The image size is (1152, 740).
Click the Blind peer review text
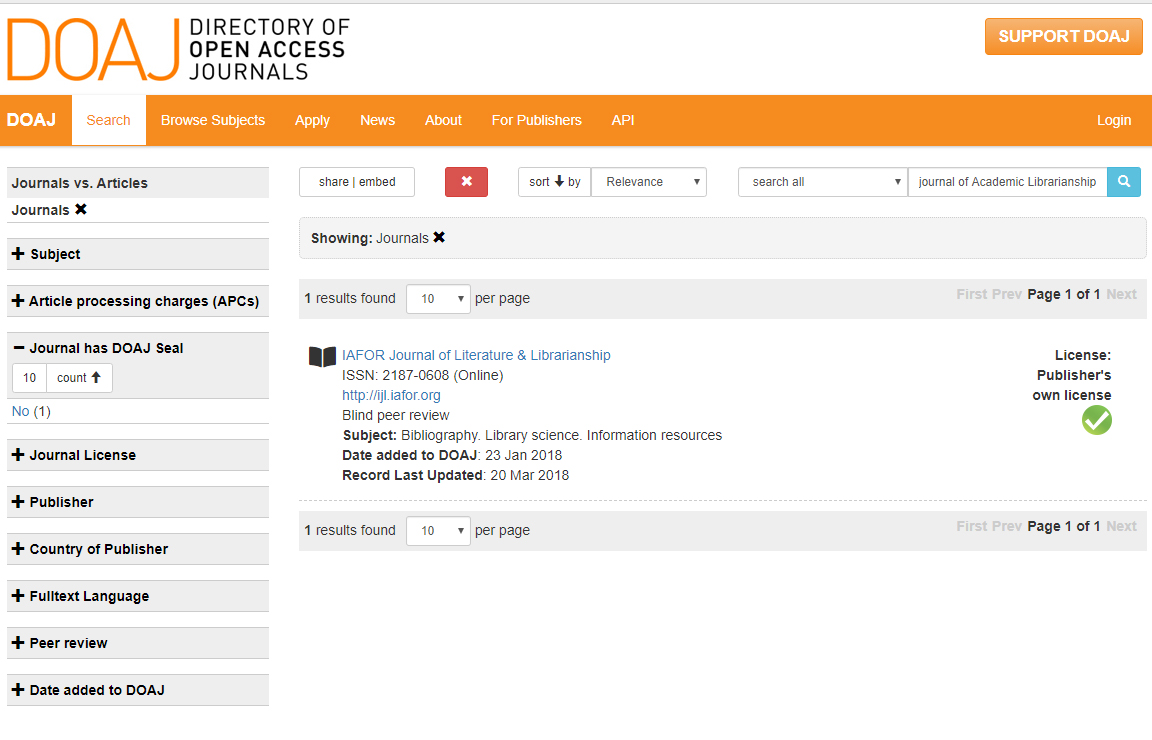(395, 415)
